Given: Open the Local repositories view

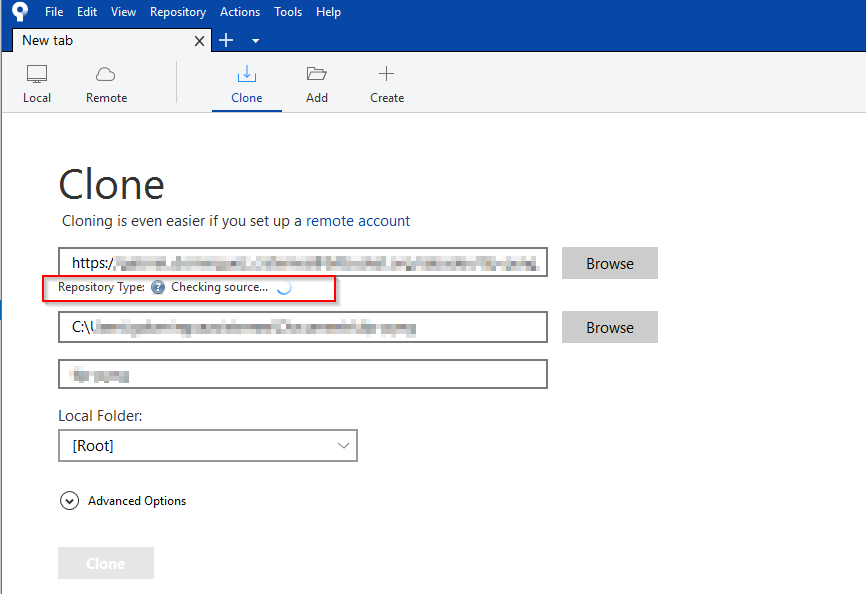Looking at the screenshot, I should pos(36,84).
